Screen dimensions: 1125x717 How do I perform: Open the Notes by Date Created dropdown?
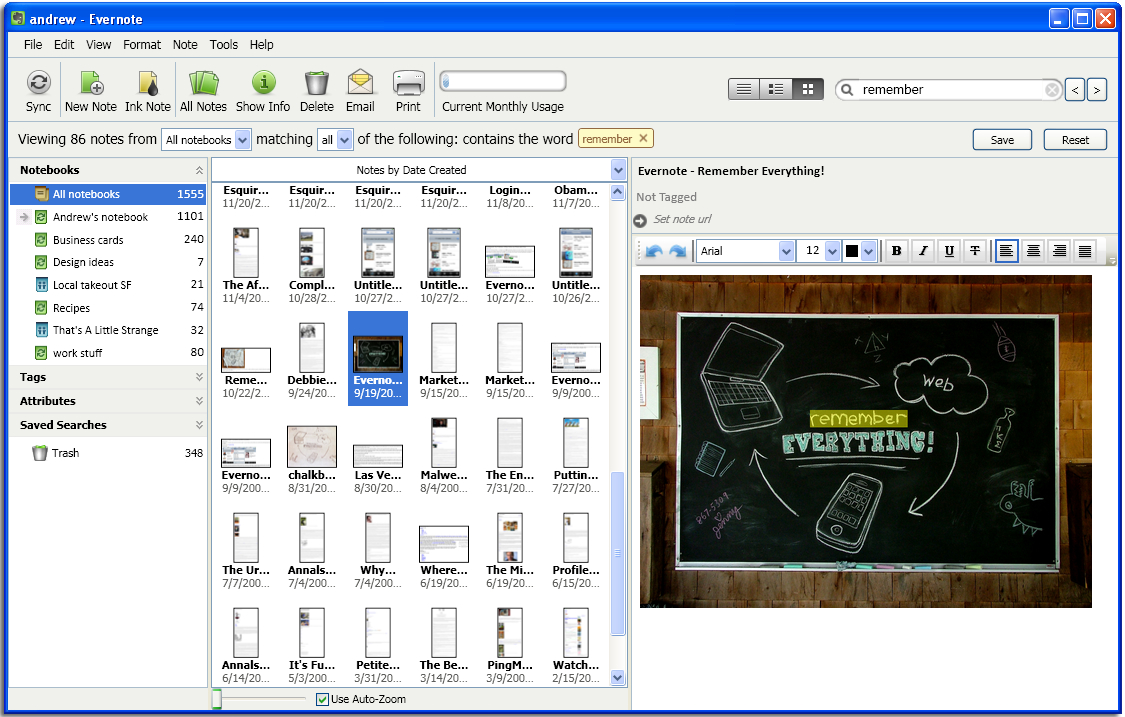click(x=618, y=170)
